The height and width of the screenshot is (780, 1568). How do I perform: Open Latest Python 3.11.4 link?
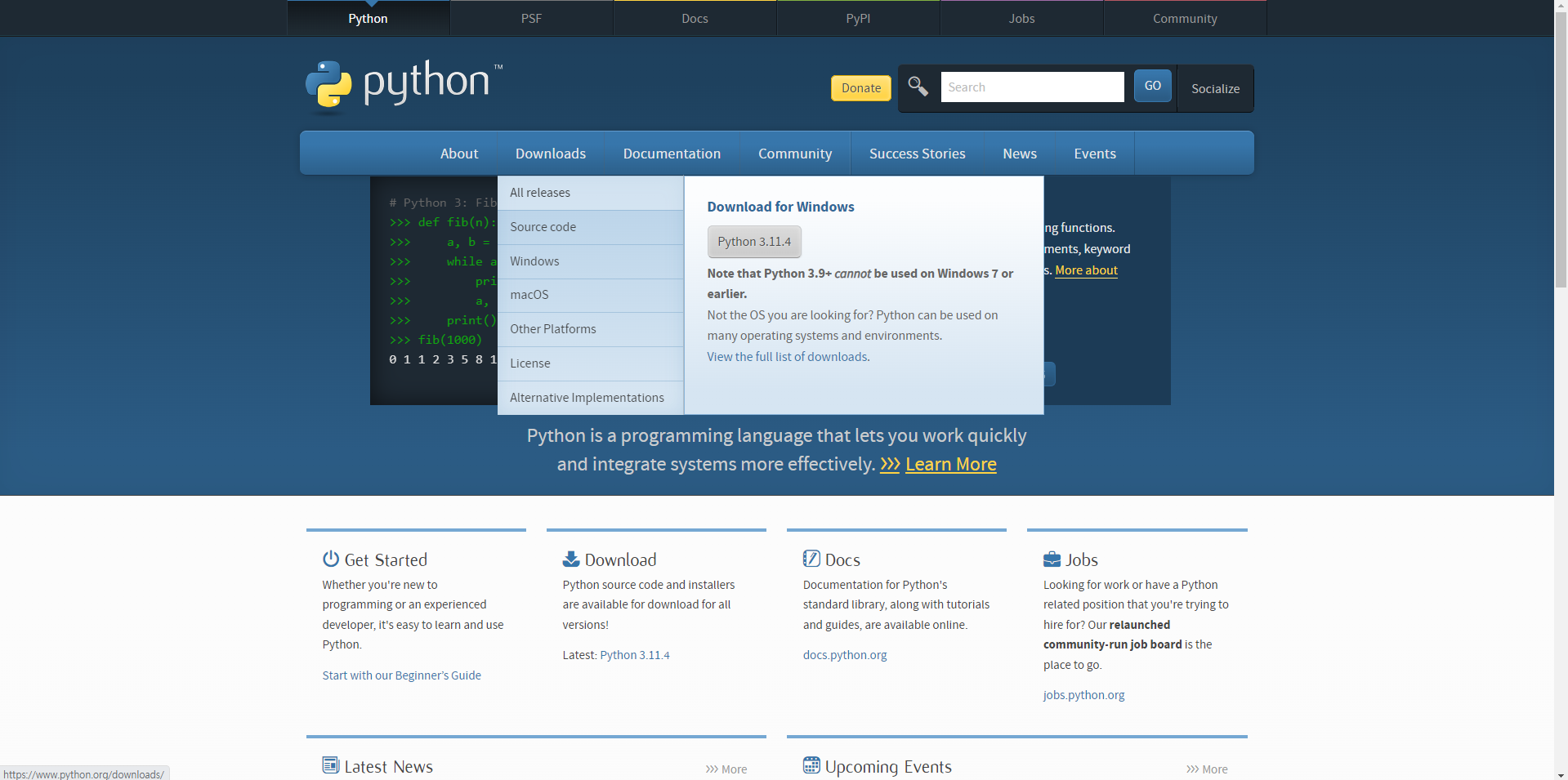[x=635, y=655]
